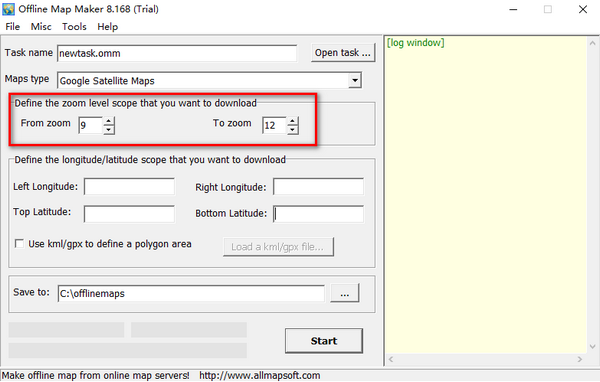Enable 'Use kml/gpx to define a polygon area'
The image size is (600, 382).
tap(19, 243)
